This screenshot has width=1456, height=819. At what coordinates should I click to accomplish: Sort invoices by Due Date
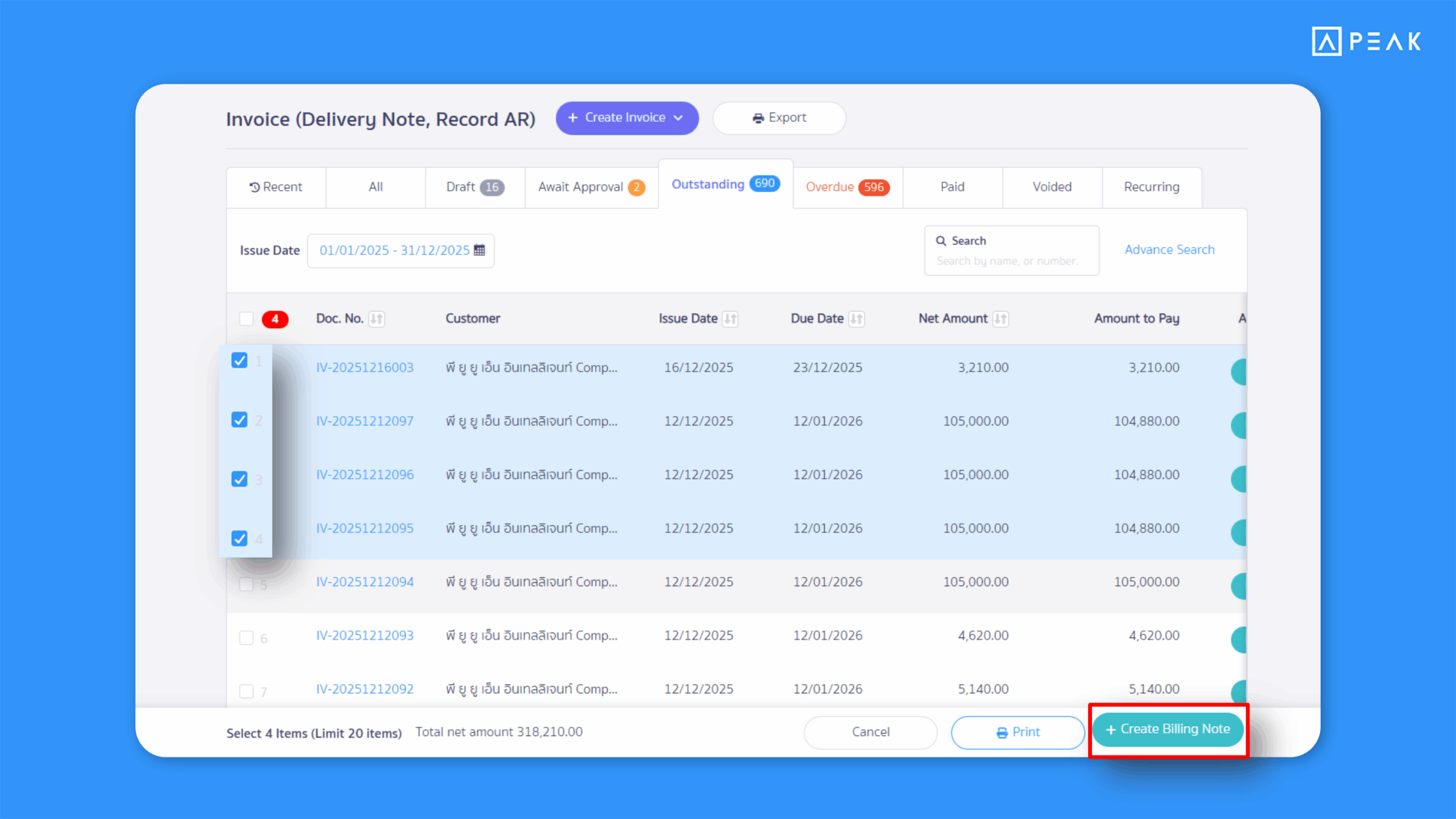[857, 318]
